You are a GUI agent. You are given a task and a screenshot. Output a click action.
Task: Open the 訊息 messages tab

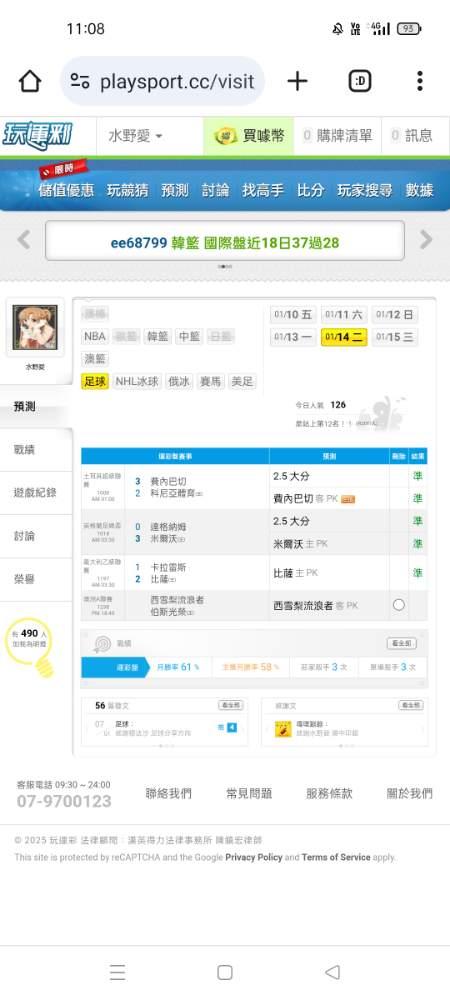[411, 135]
